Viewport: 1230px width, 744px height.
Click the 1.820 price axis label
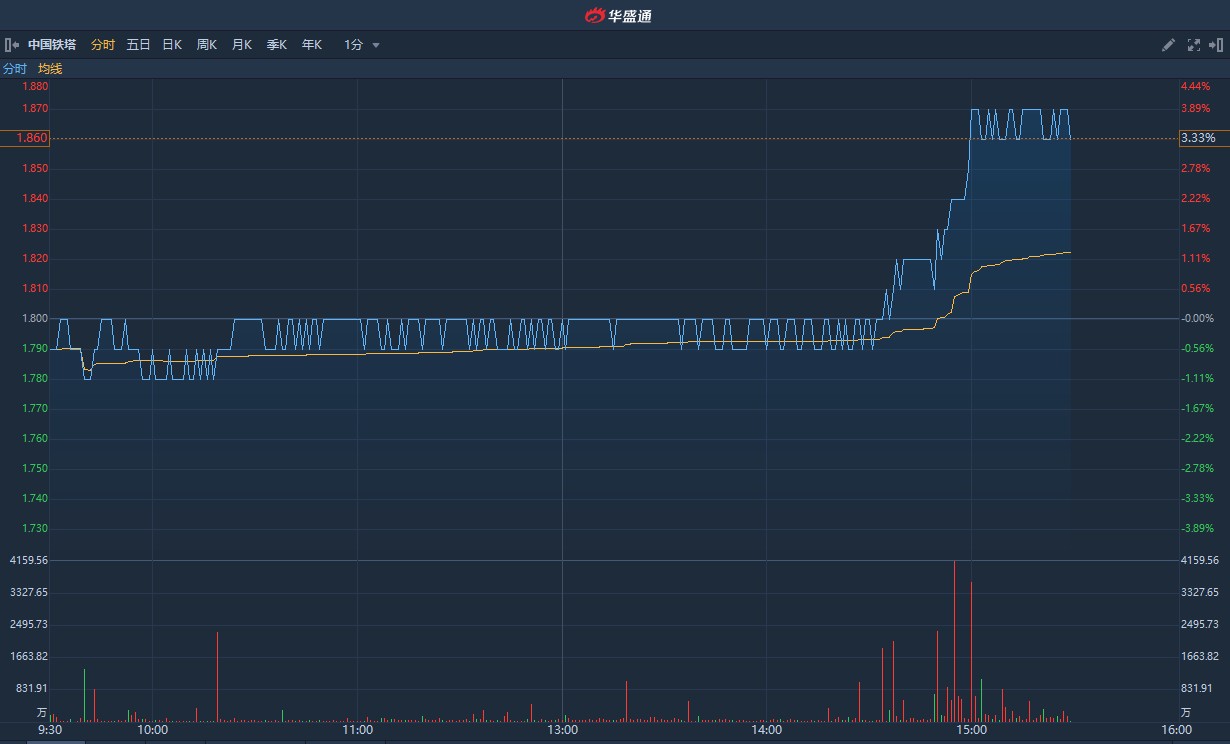[35, 258]
